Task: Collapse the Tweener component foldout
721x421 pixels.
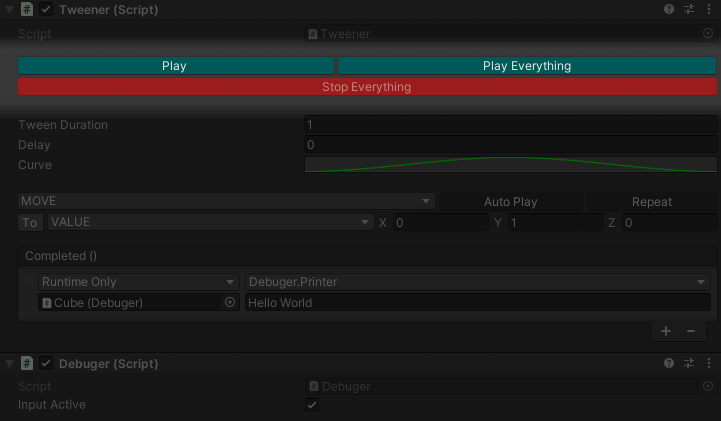Action: click(x=9, y=9)
